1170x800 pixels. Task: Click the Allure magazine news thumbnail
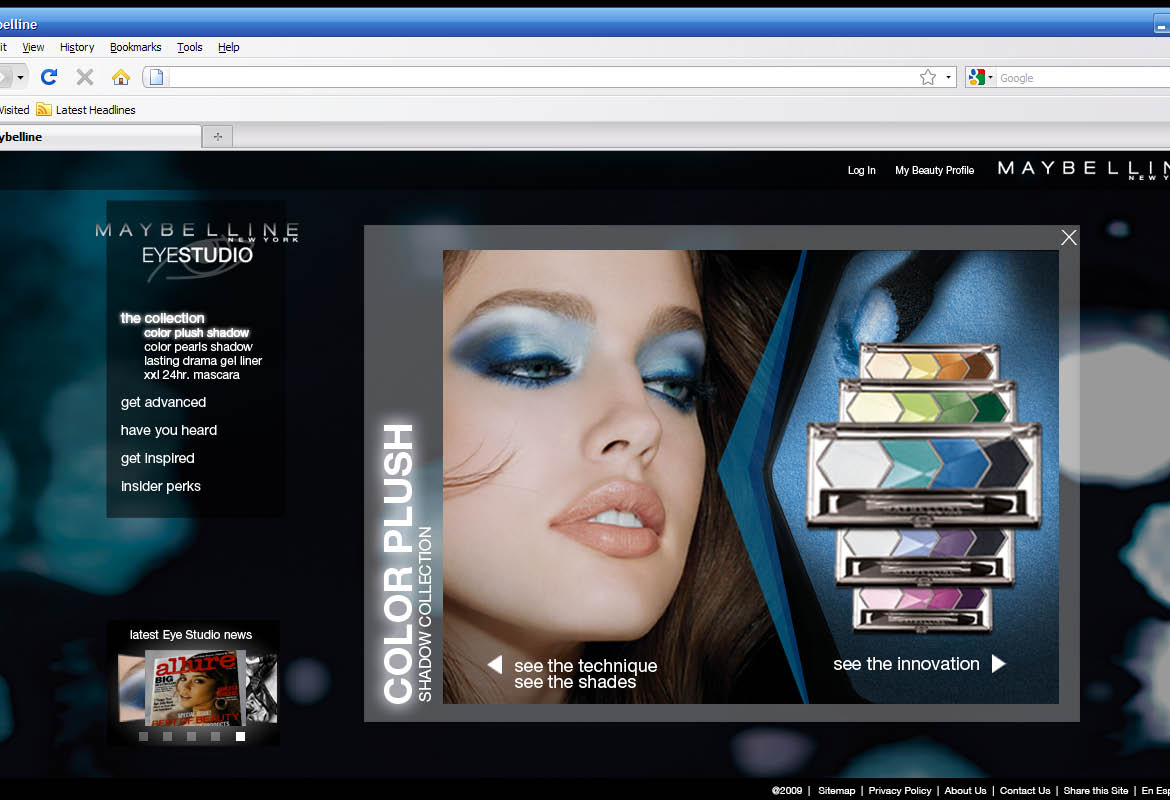pyautogui.click(x=194, y=687)
